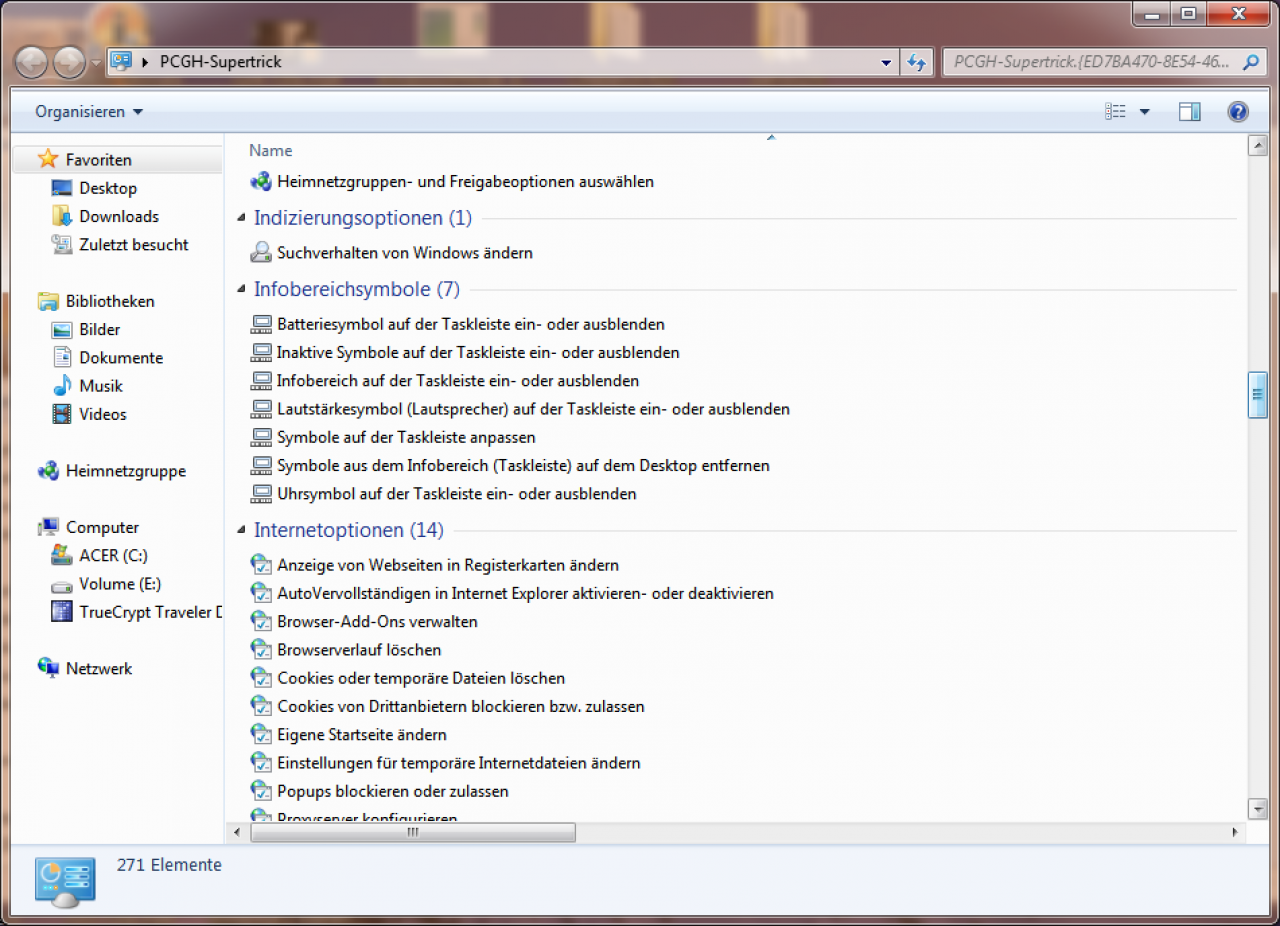The width and height of the screenshot is (1280, 926).
Task: Open Batteriesymbol auf der Taskleiste ein- oder ausblenden
Action: click(471, 324)
